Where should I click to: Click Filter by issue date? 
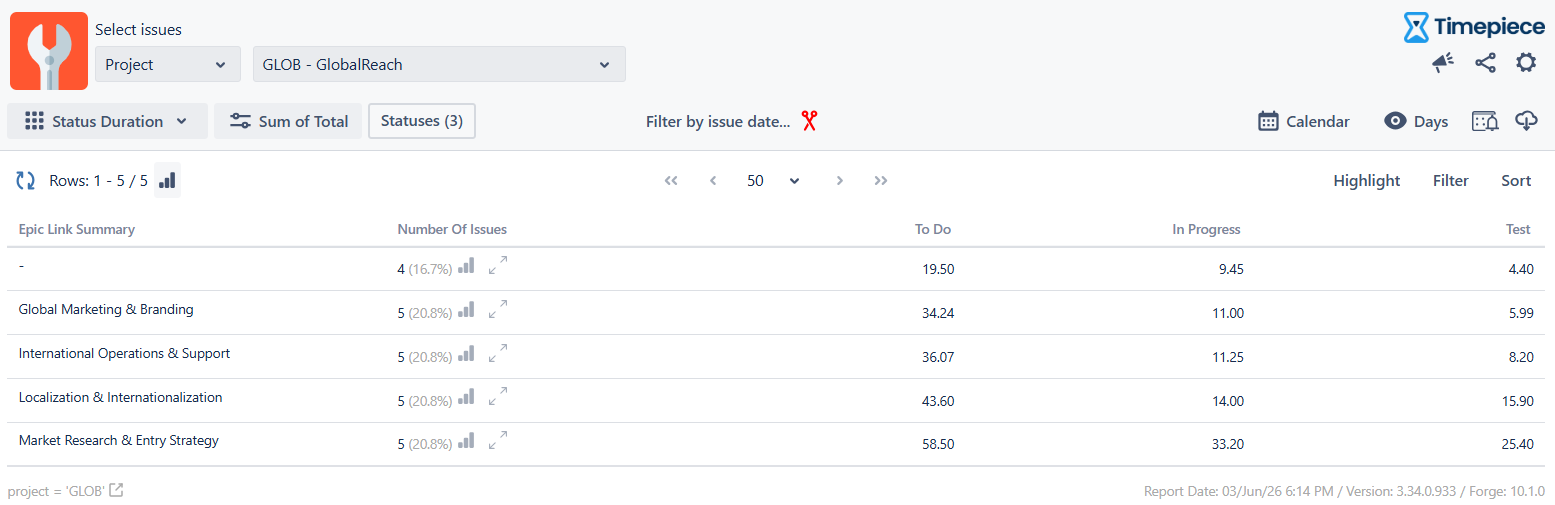click(718, 122)
